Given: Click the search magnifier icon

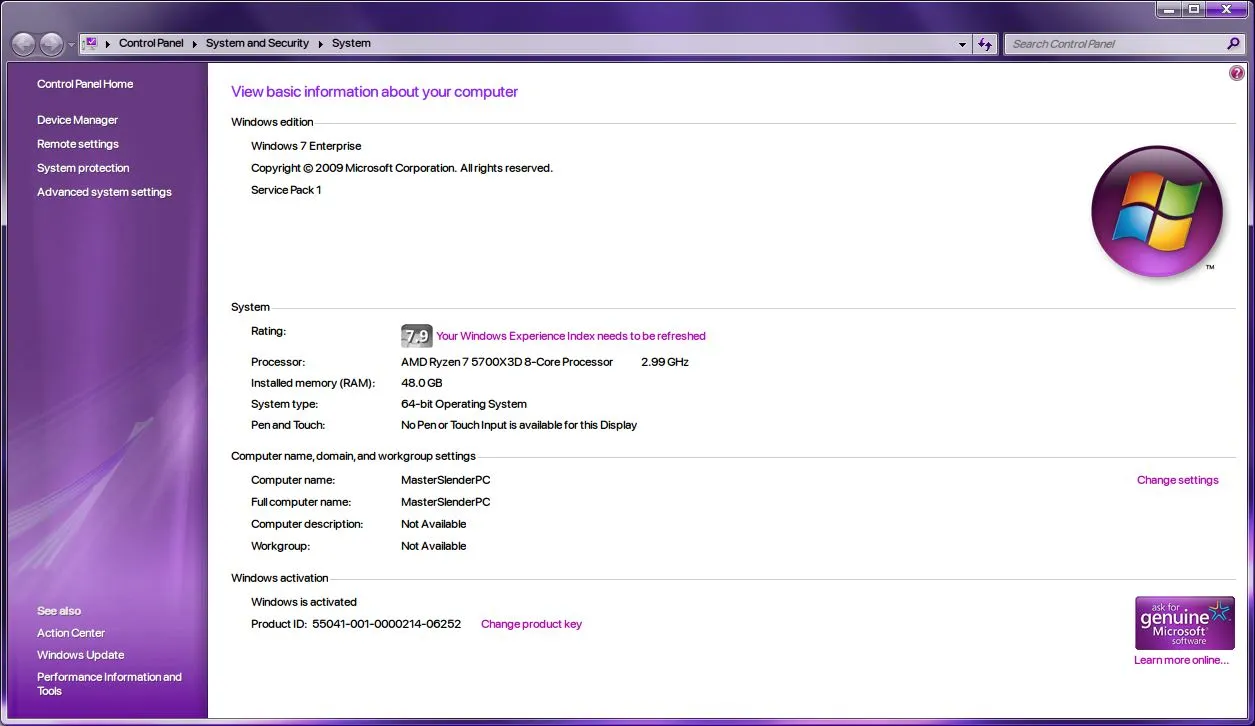Looking at the screenshot, I should (x=1233, y=44).
